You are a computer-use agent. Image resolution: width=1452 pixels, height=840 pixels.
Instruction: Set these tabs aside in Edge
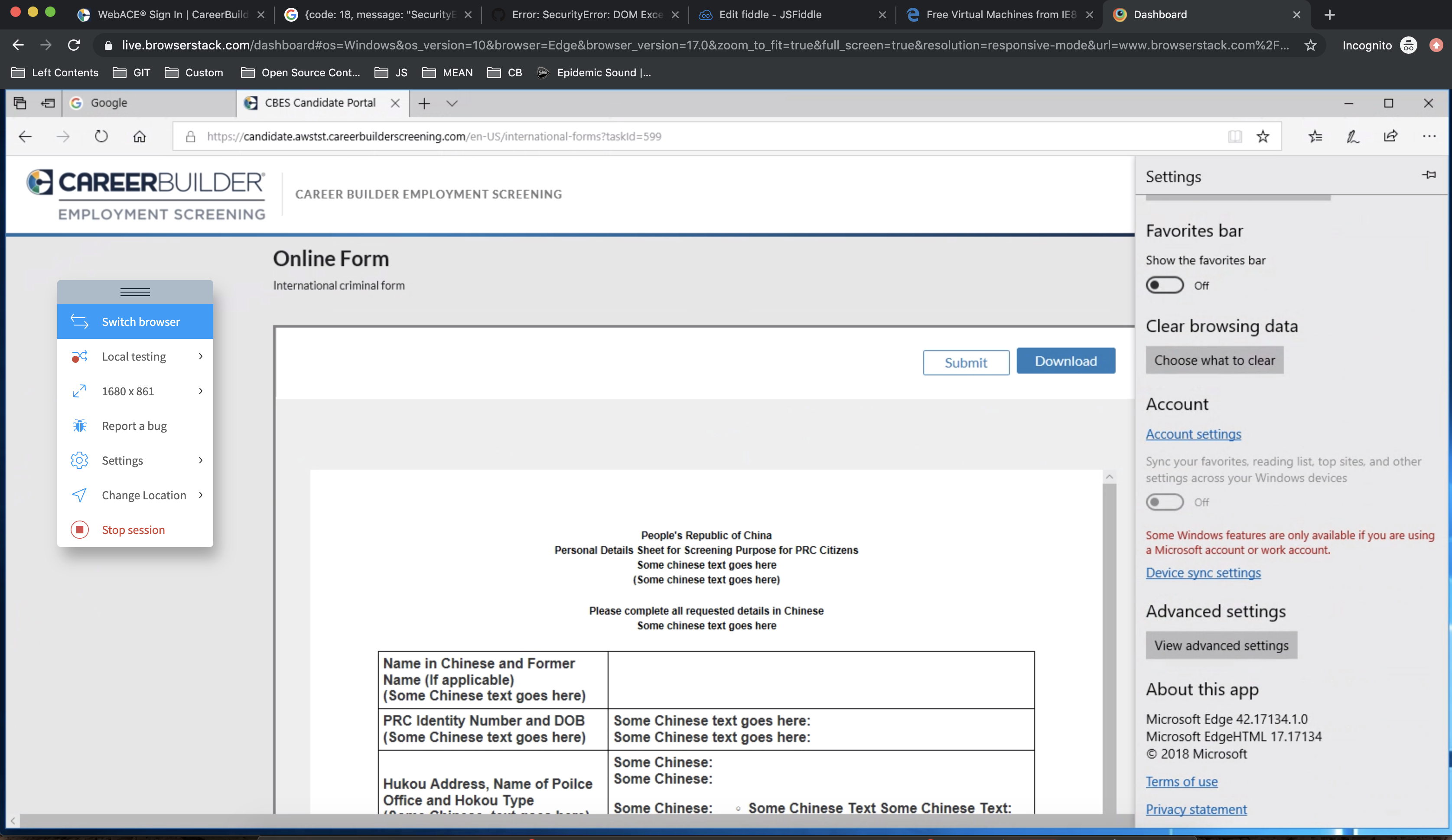(x=48, y=103)
